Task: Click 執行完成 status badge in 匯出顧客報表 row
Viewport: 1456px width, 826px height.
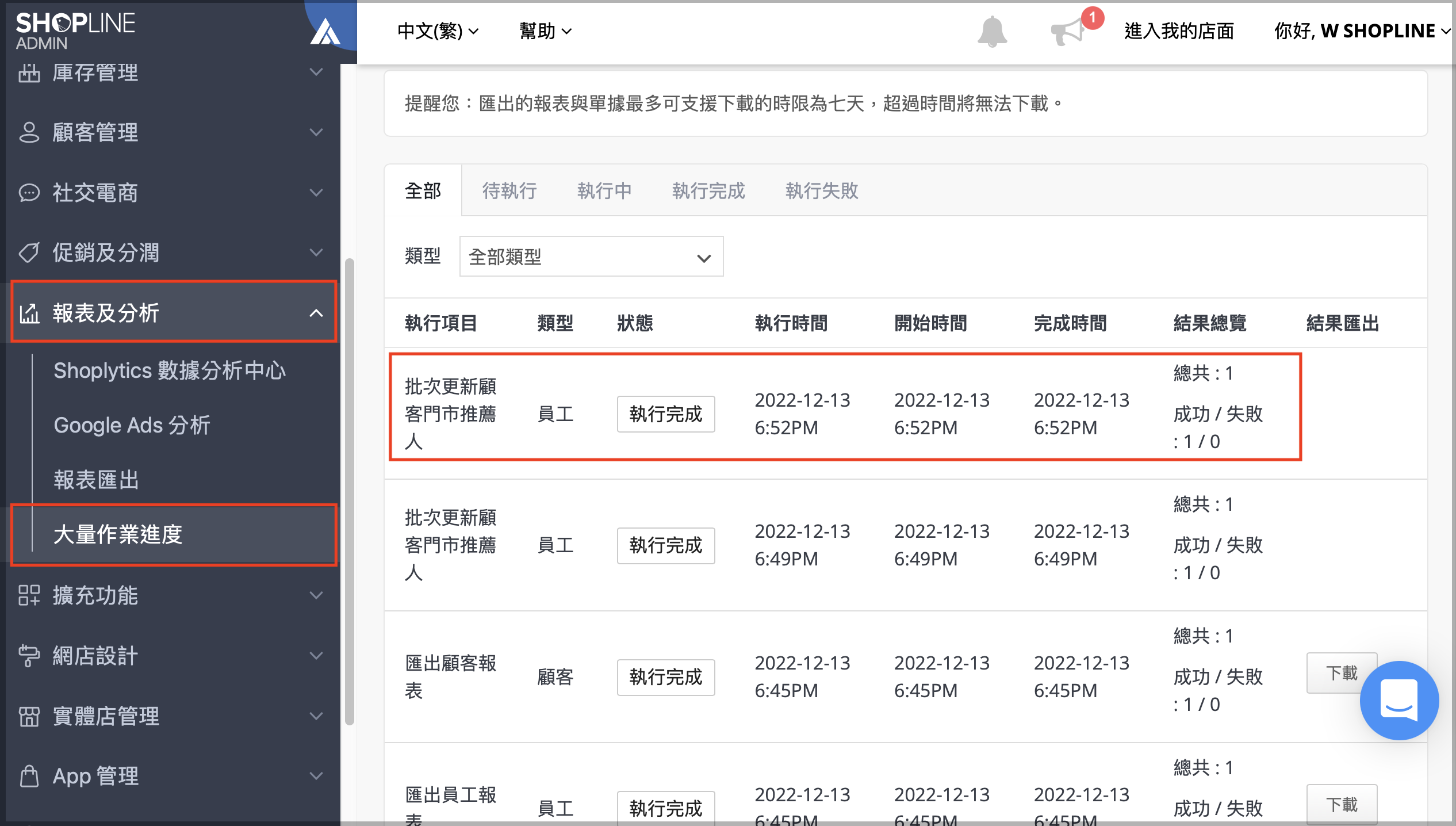Action: (666, 677)
